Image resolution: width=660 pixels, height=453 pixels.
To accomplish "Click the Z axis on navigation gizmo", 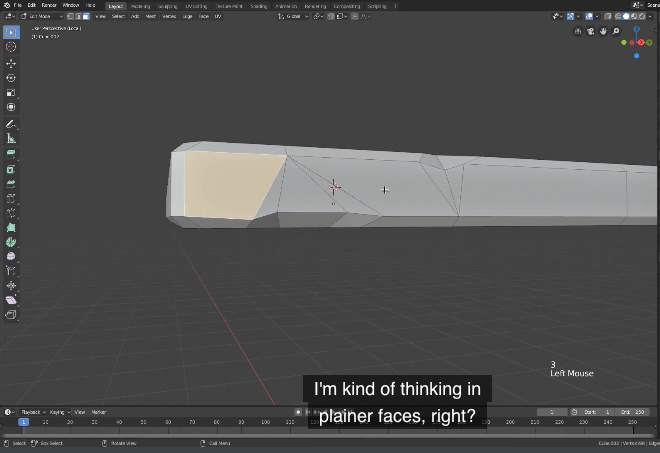I will pyautogui.click(x=636, y=29).
